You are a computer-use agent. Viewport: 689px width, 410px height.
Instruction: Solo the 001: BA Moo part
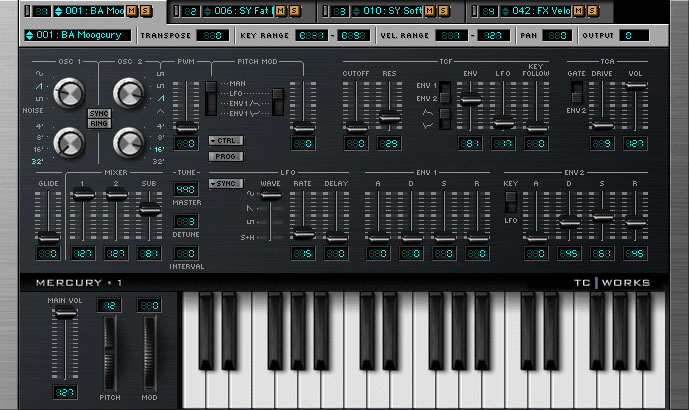click(x=145, y=11)
